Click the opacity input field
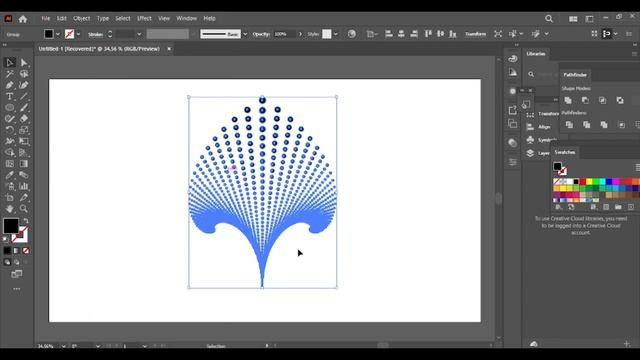 click(x=284, y=34)
